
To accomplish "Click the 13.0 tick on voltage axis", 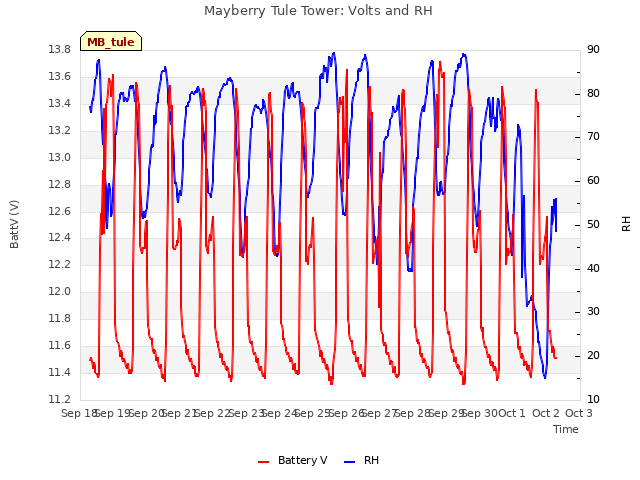I will [60, 157].
